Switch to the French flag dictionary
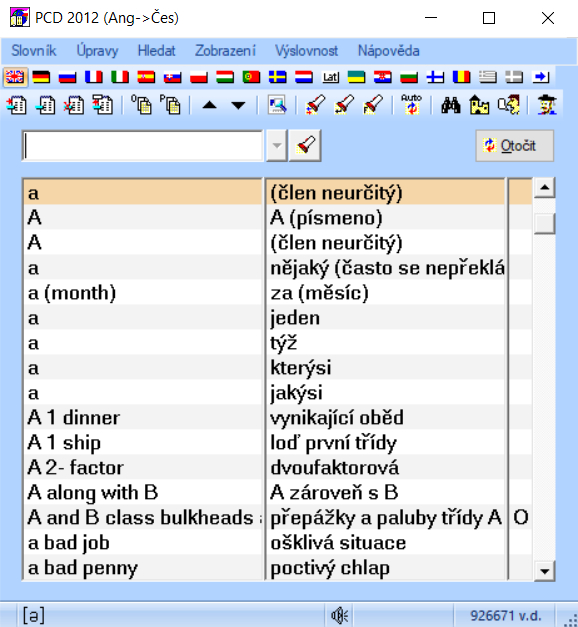The image size is (578, 627). coord(94,77)
